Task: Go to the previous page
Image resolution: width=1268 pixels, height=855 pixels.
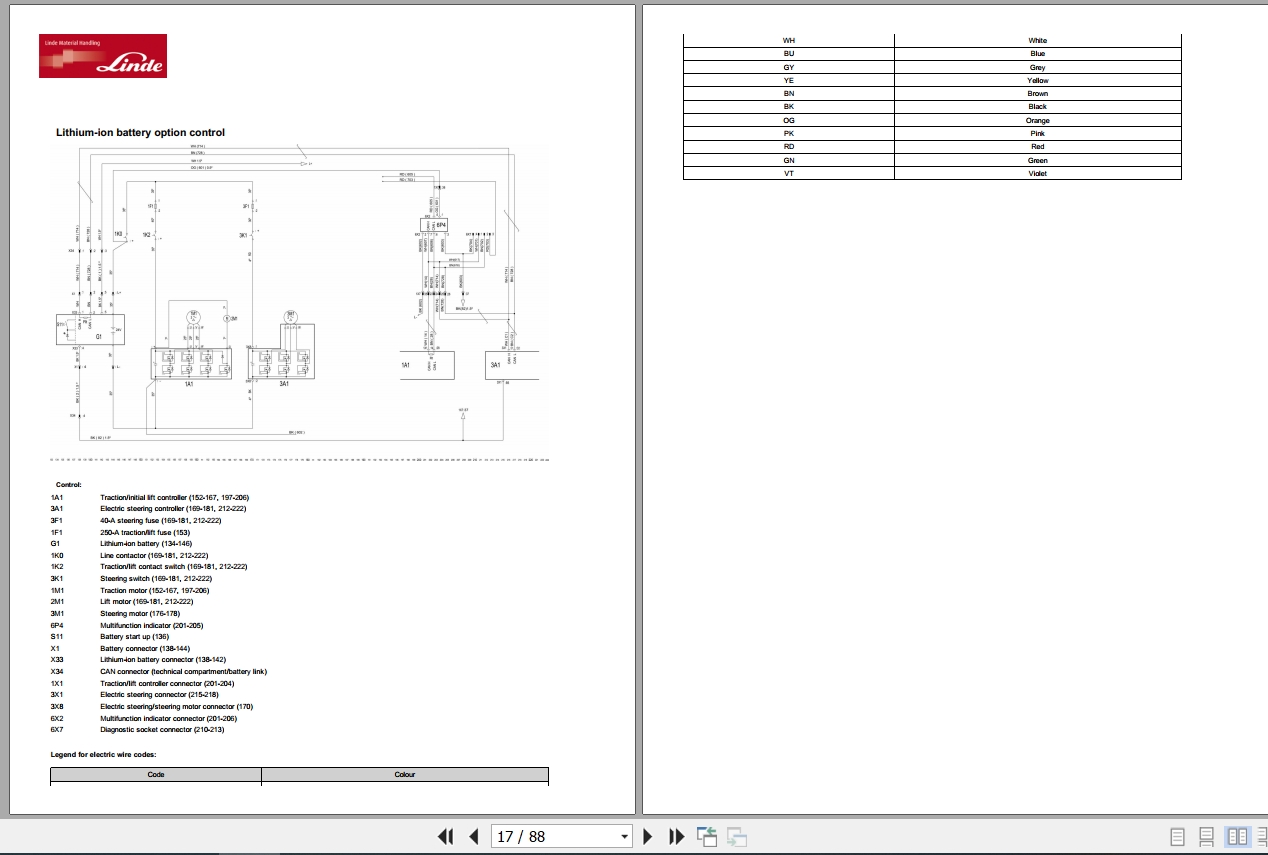Action: coord(474,836)
